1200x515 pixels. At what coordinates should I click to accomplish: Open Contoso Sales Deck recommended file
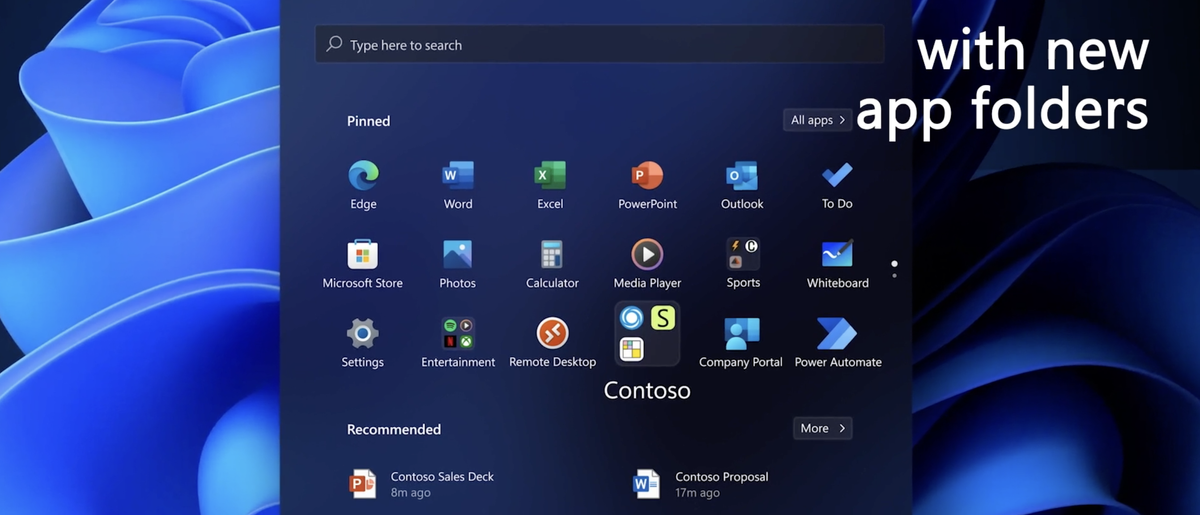(x=422, y=484)
